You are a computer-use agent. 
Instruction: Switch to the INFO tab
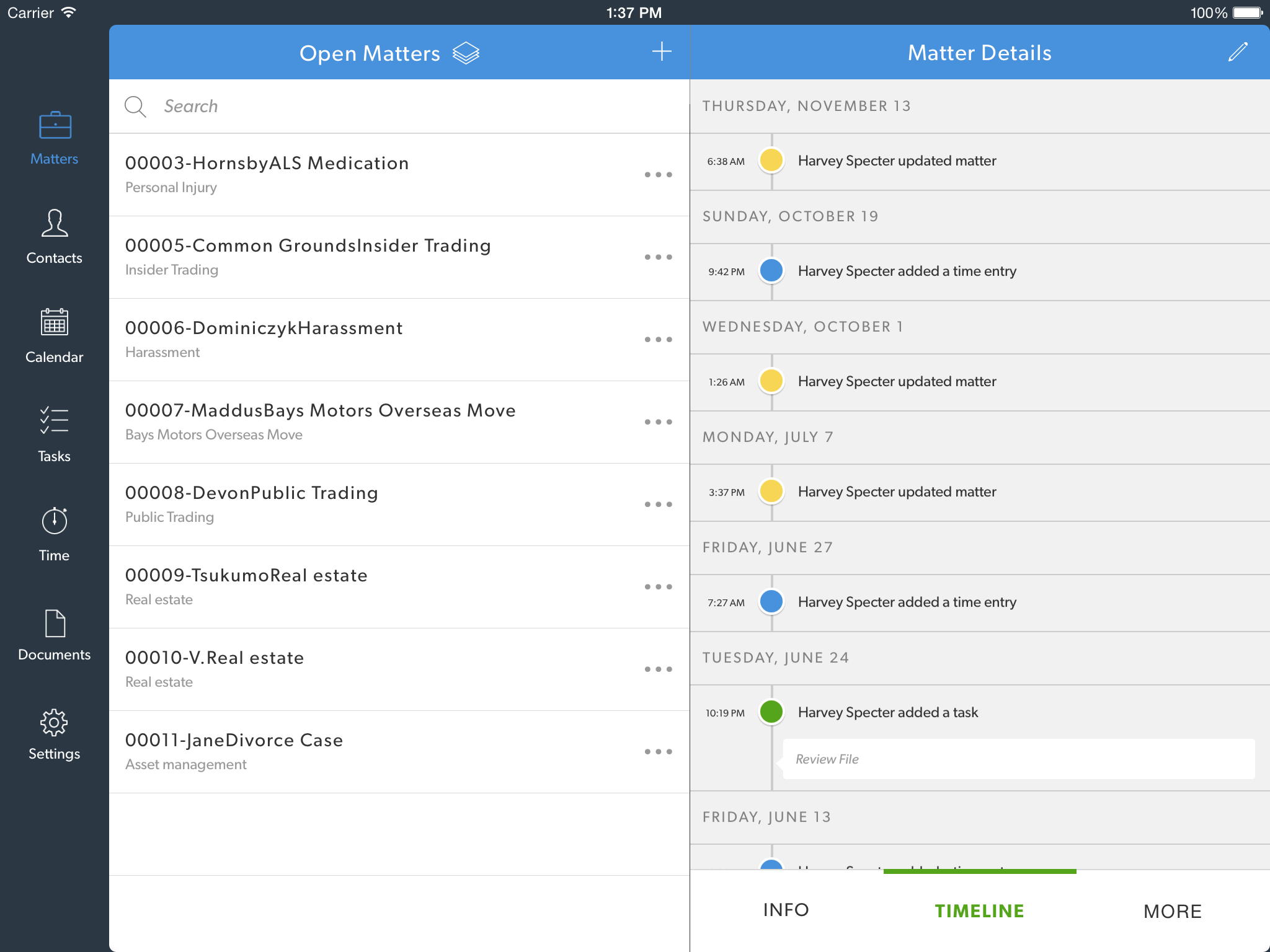pos(786,910)
